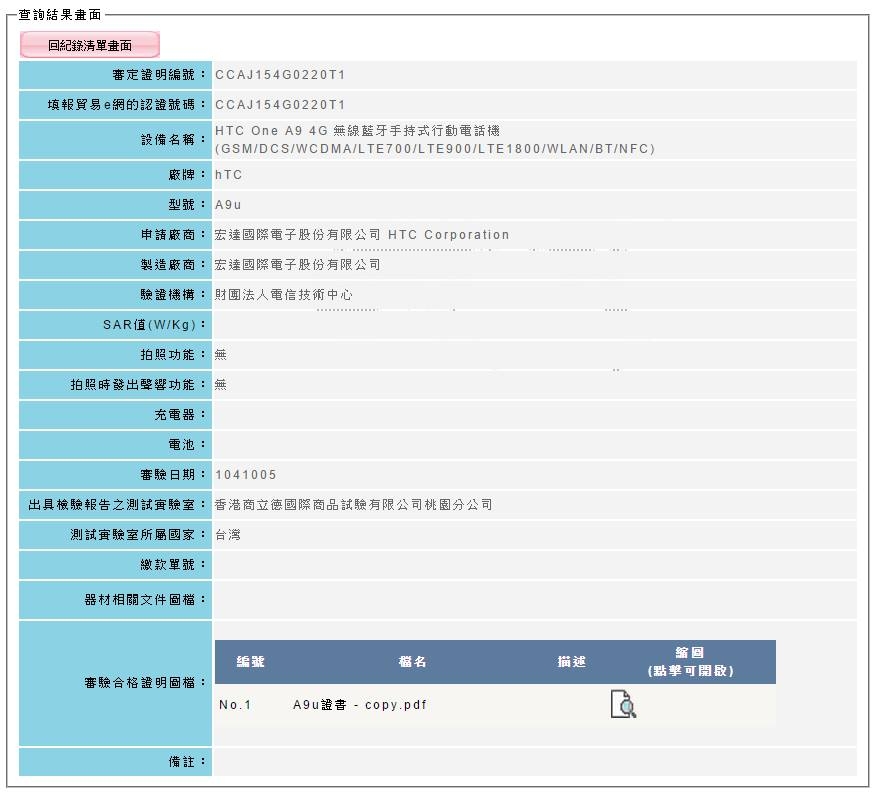Click the 描述 column header
880x798 pixels.
point(572,662)
